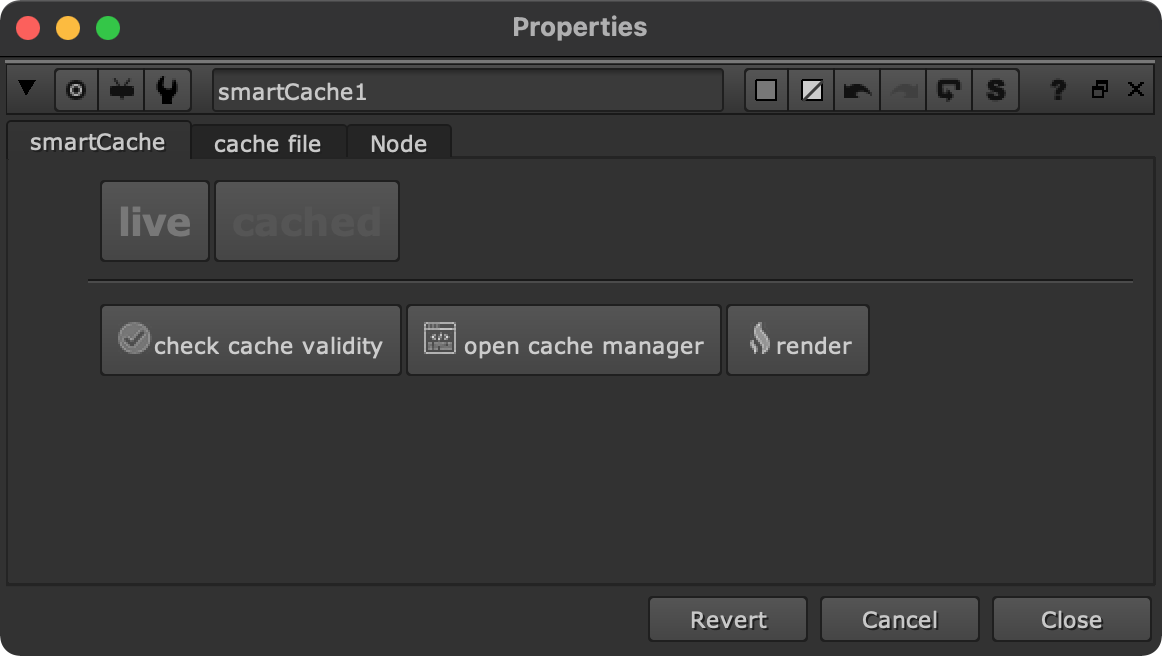Click the node color swatch

(x=766, y=89)
